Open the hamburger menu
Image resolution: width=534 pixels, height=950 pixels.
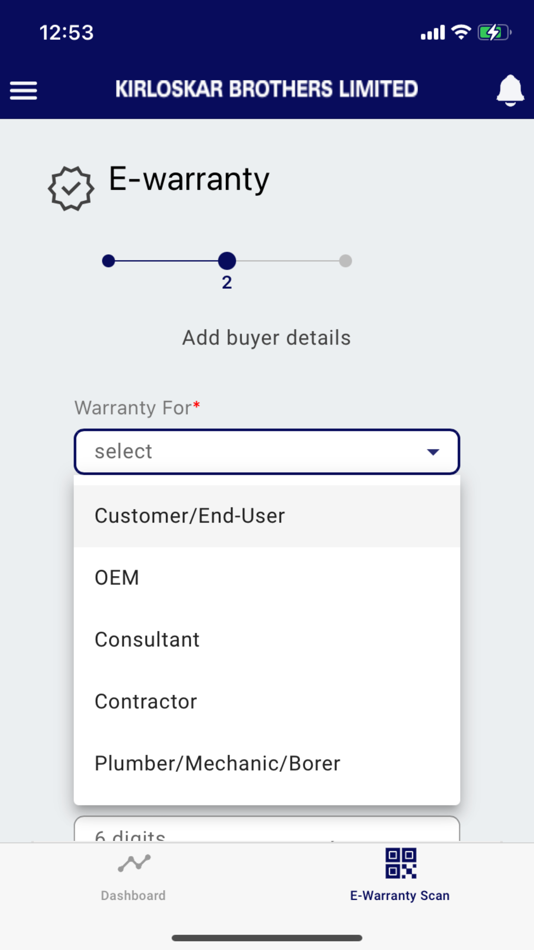pyautogui.click(x=24, y=91)
